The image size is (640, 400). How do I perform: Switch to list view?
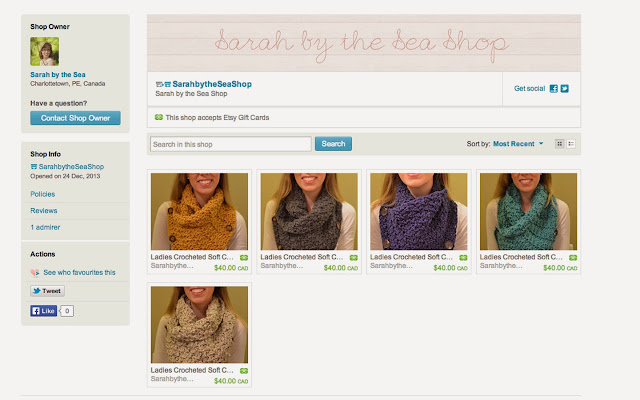(571, 144)
